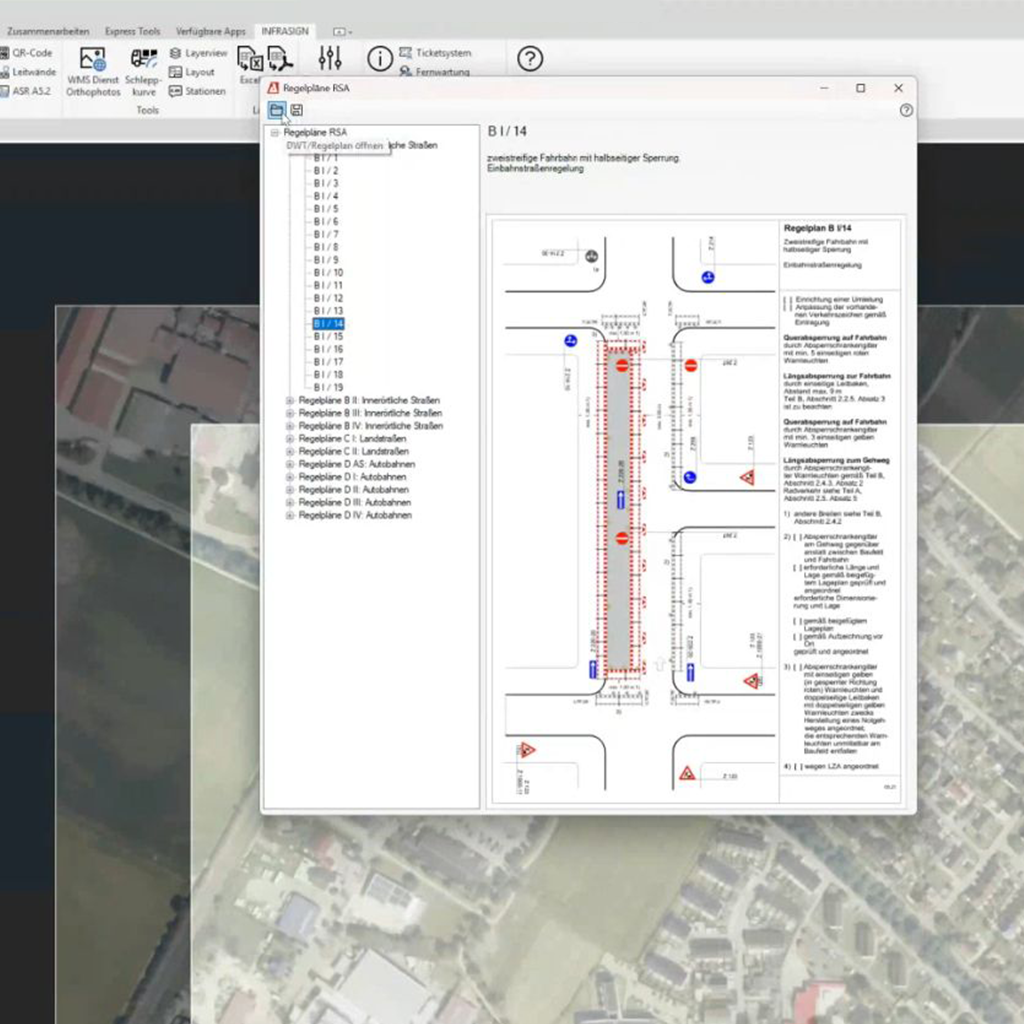Viewport: 1024px width, 1024px height.
Task: Open the settings sliders icon in ribbon
Action: (x=330, y=59)
